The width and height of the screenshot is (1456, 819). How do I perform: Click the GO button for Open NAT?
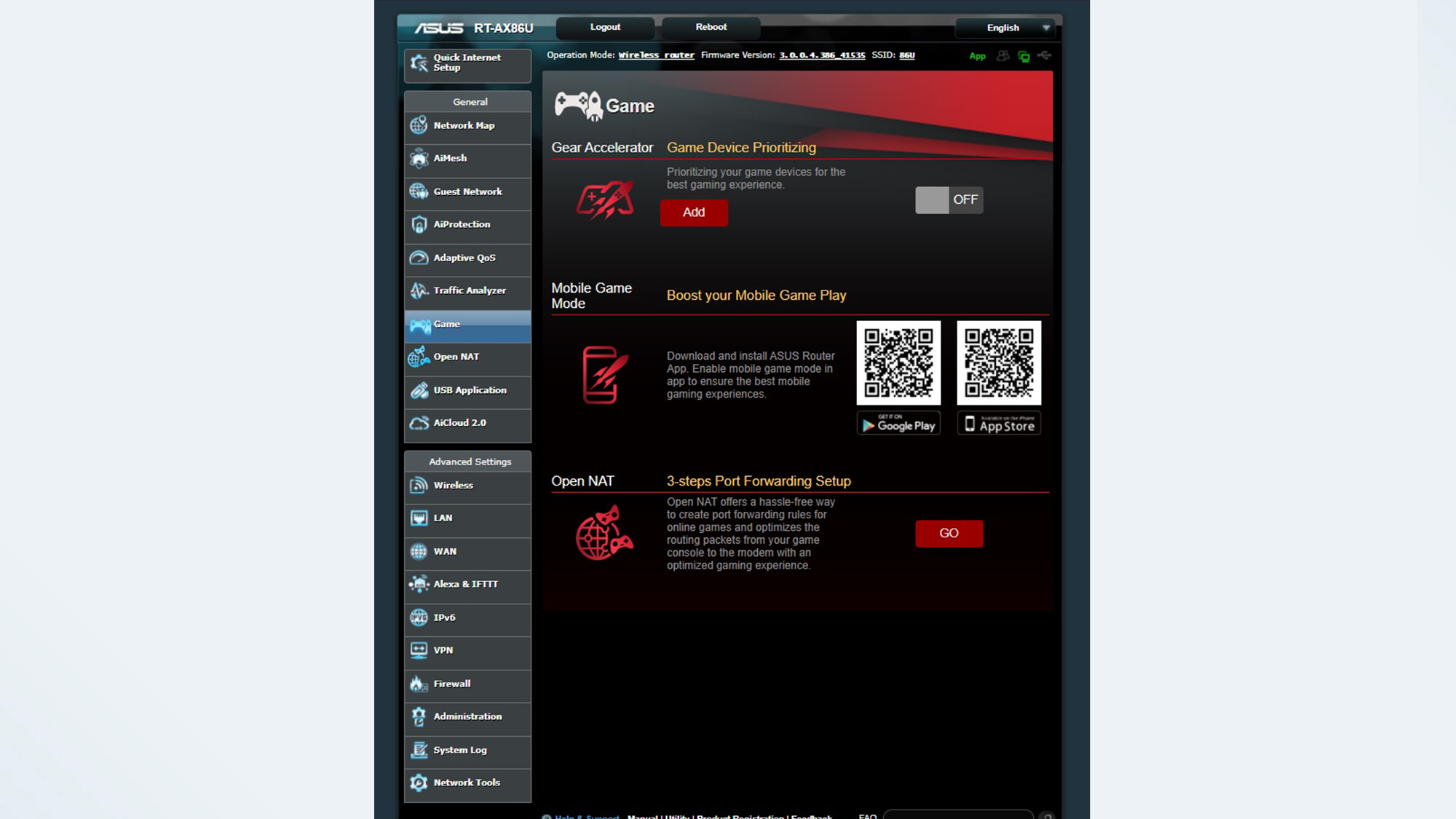948,533
